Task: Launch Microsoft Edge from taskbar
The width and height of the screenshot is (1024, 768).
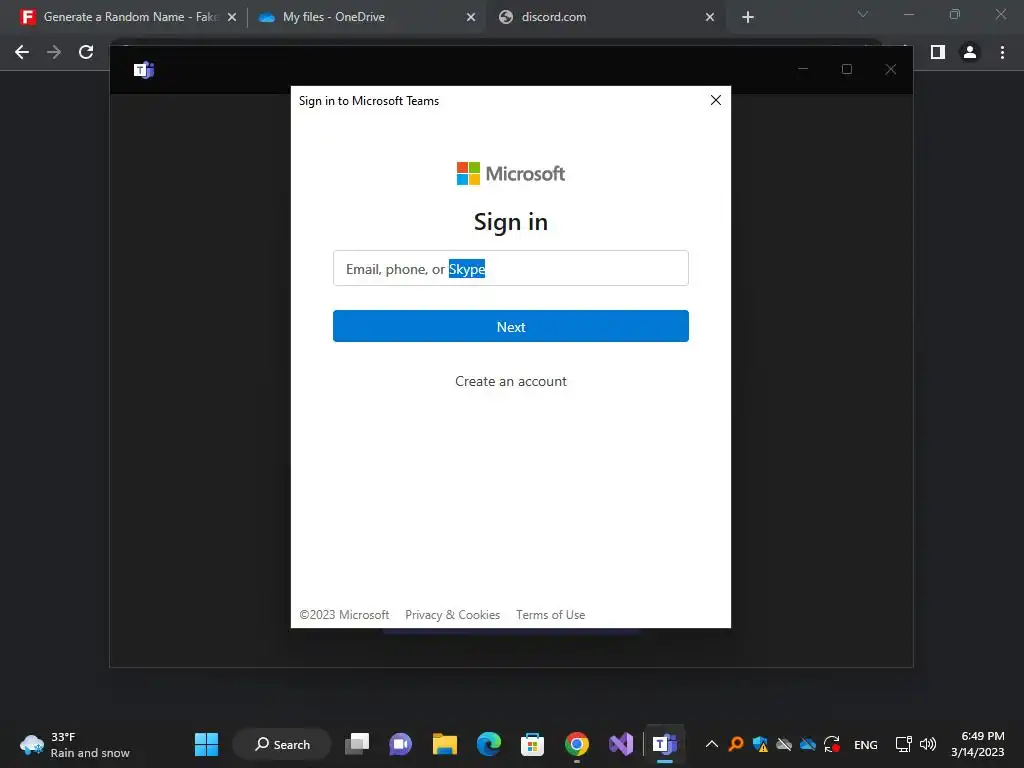Action: [488, 744]
